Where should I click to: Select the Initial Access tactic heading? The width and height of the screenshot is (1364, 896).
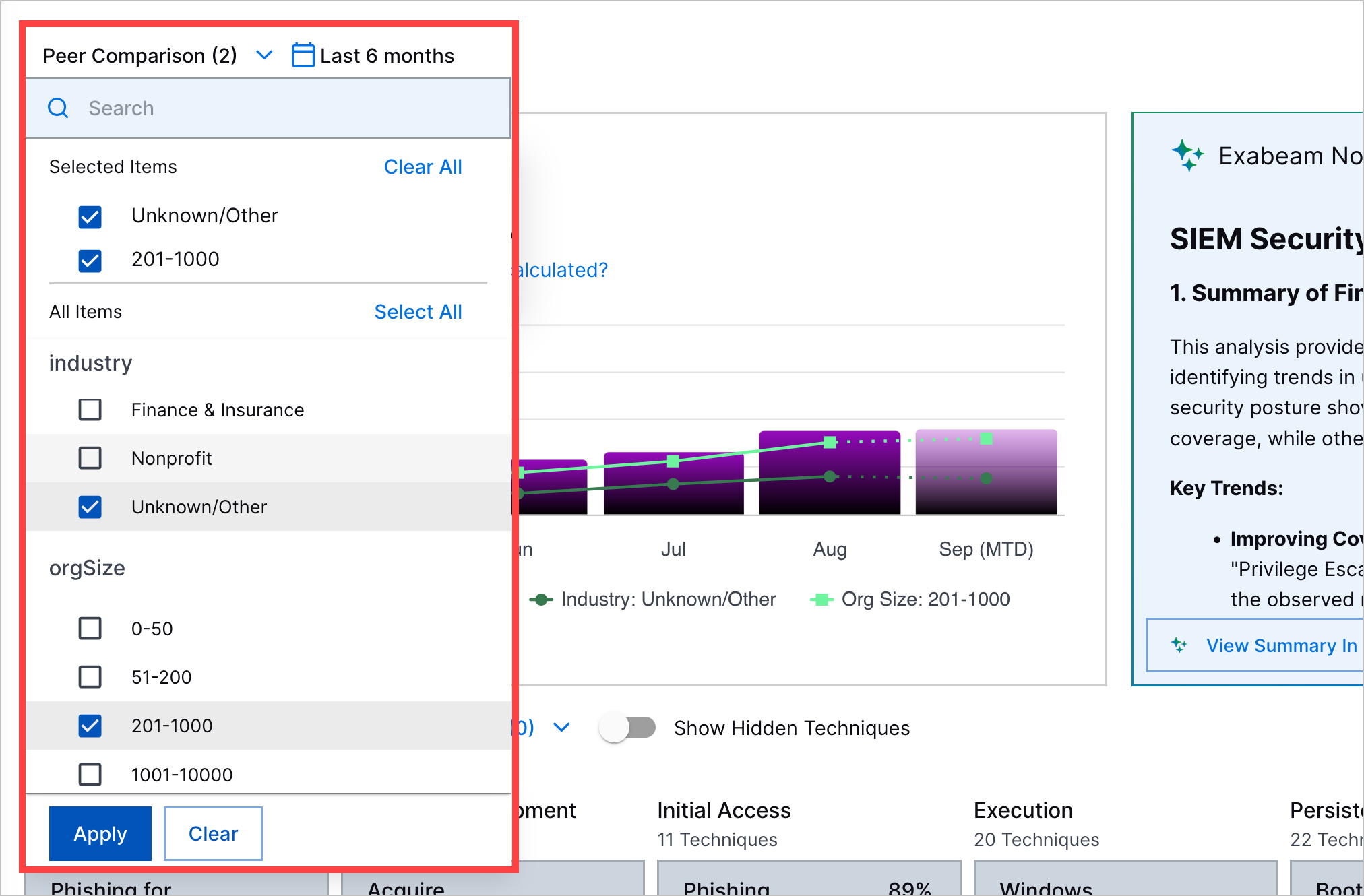pyautogui.click(x=724, y=810)
